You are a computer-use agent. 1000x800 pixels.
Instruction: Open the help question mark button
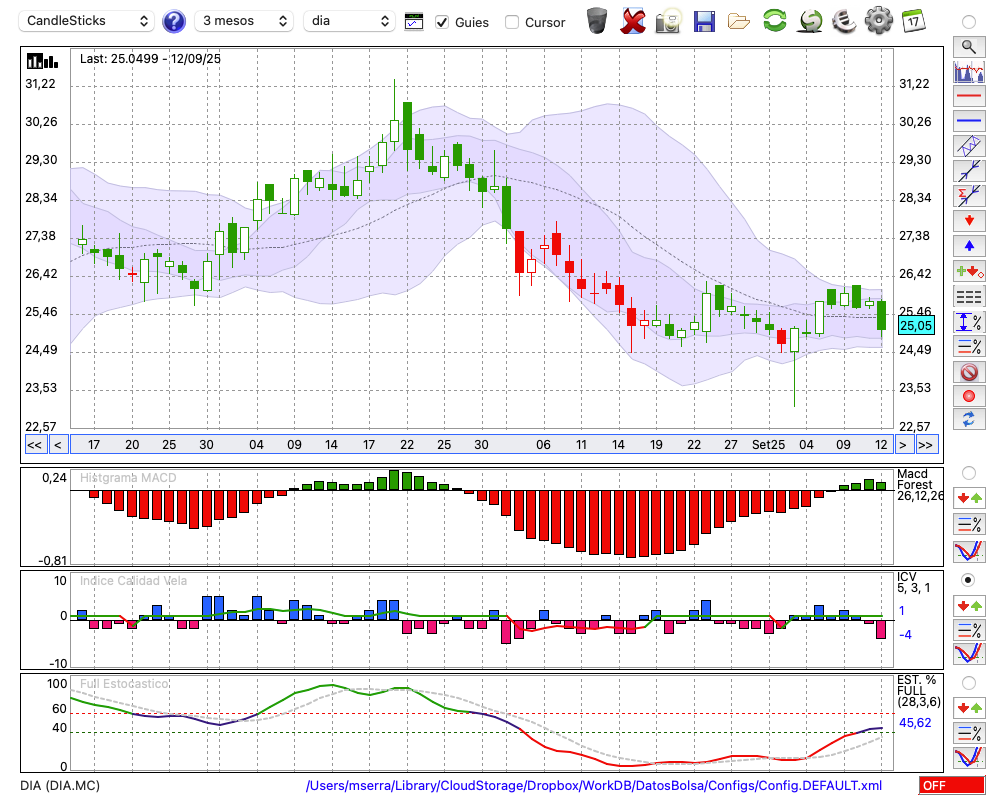(173, 22)
